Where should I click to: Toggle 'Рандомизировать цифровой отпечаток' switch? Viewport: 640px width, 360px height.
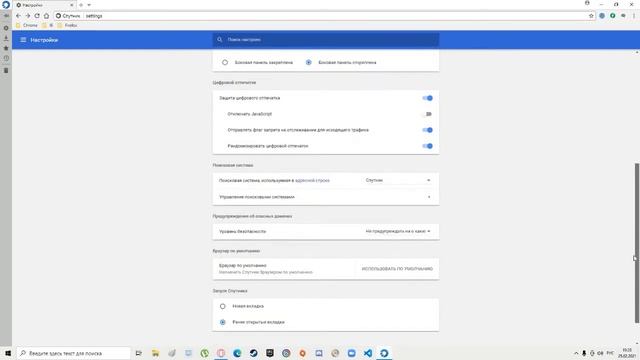click(x=427, y=146)
